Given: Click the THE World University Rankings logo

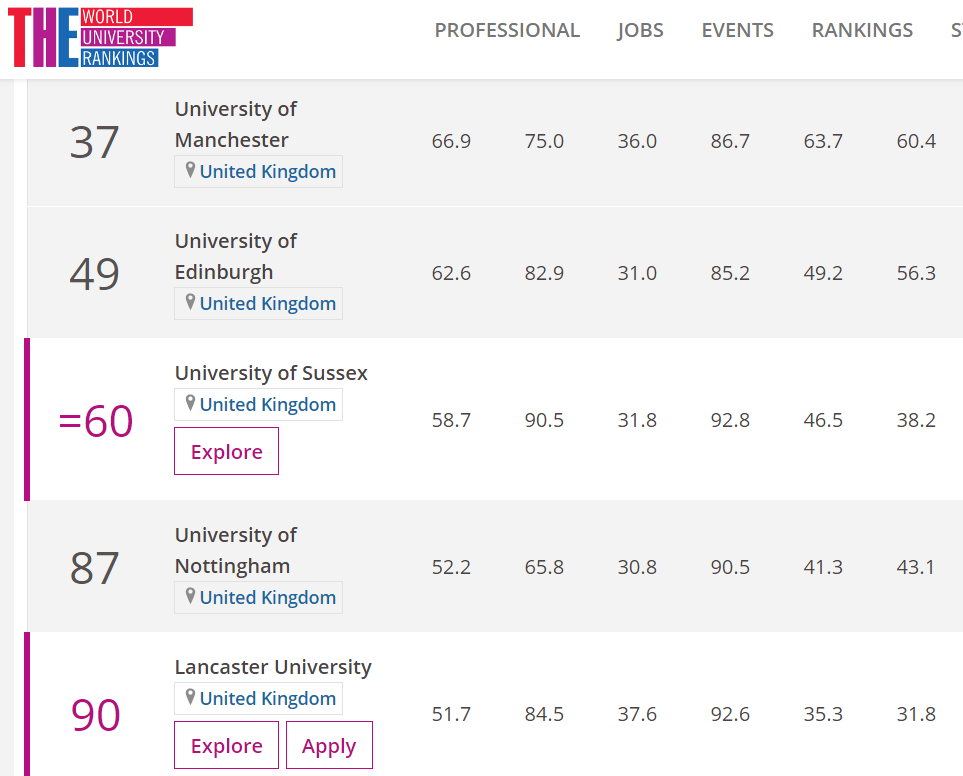Looking at the screenshot, I should pos(100,37).
